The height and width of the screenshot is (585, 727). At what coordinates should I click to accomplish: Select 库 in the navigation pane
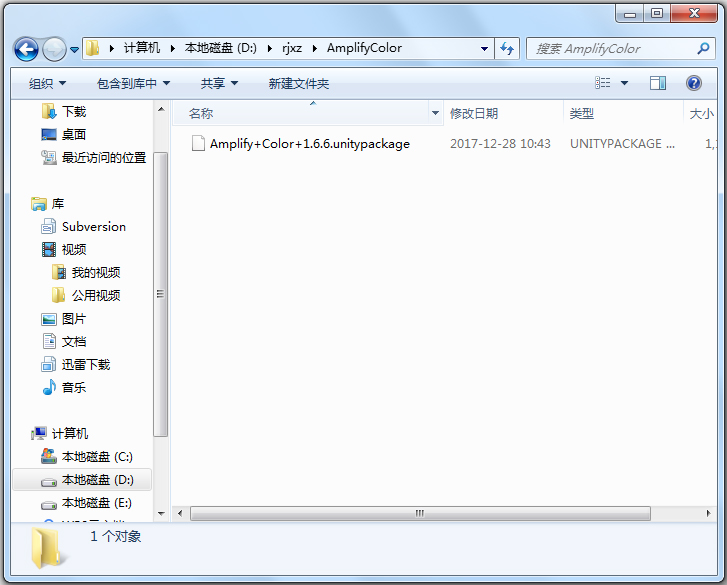[57, 203]
